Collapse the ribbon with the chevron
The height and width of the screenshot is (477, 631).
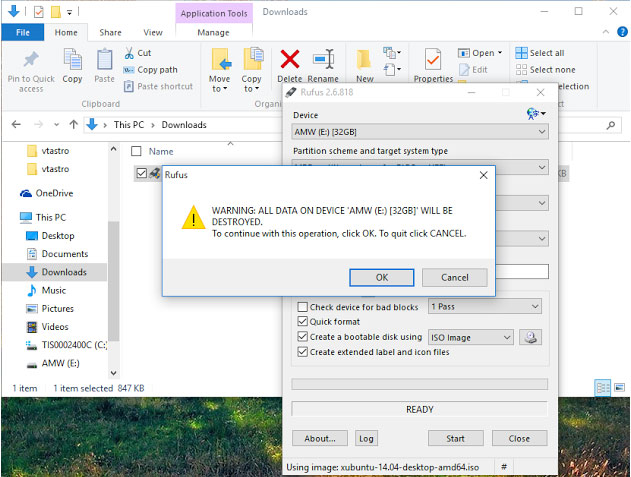(x=606, y=32)
